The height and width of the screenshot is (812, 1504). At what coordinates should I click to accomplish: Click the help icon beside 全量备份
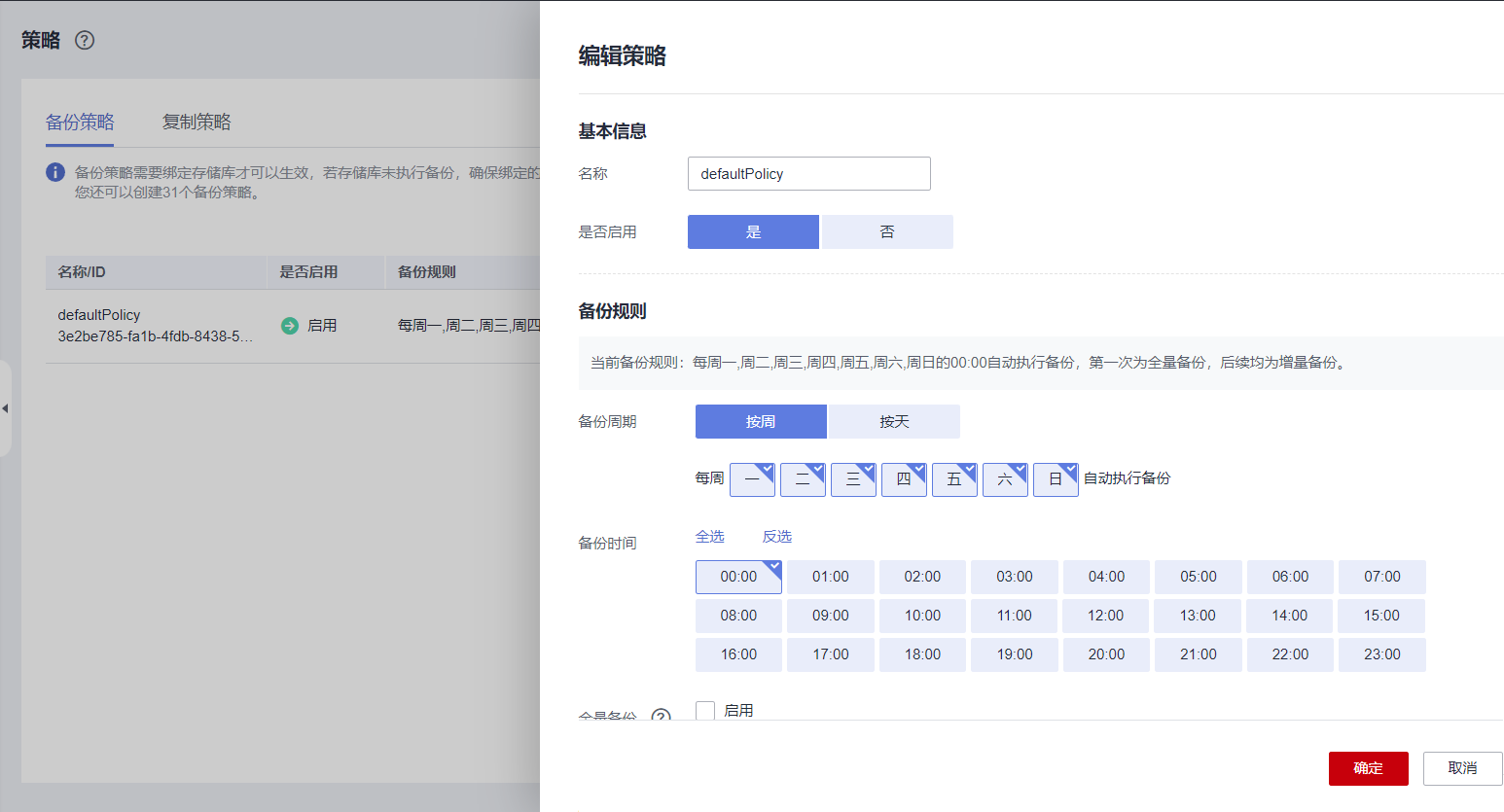click(x=661, y=716)
